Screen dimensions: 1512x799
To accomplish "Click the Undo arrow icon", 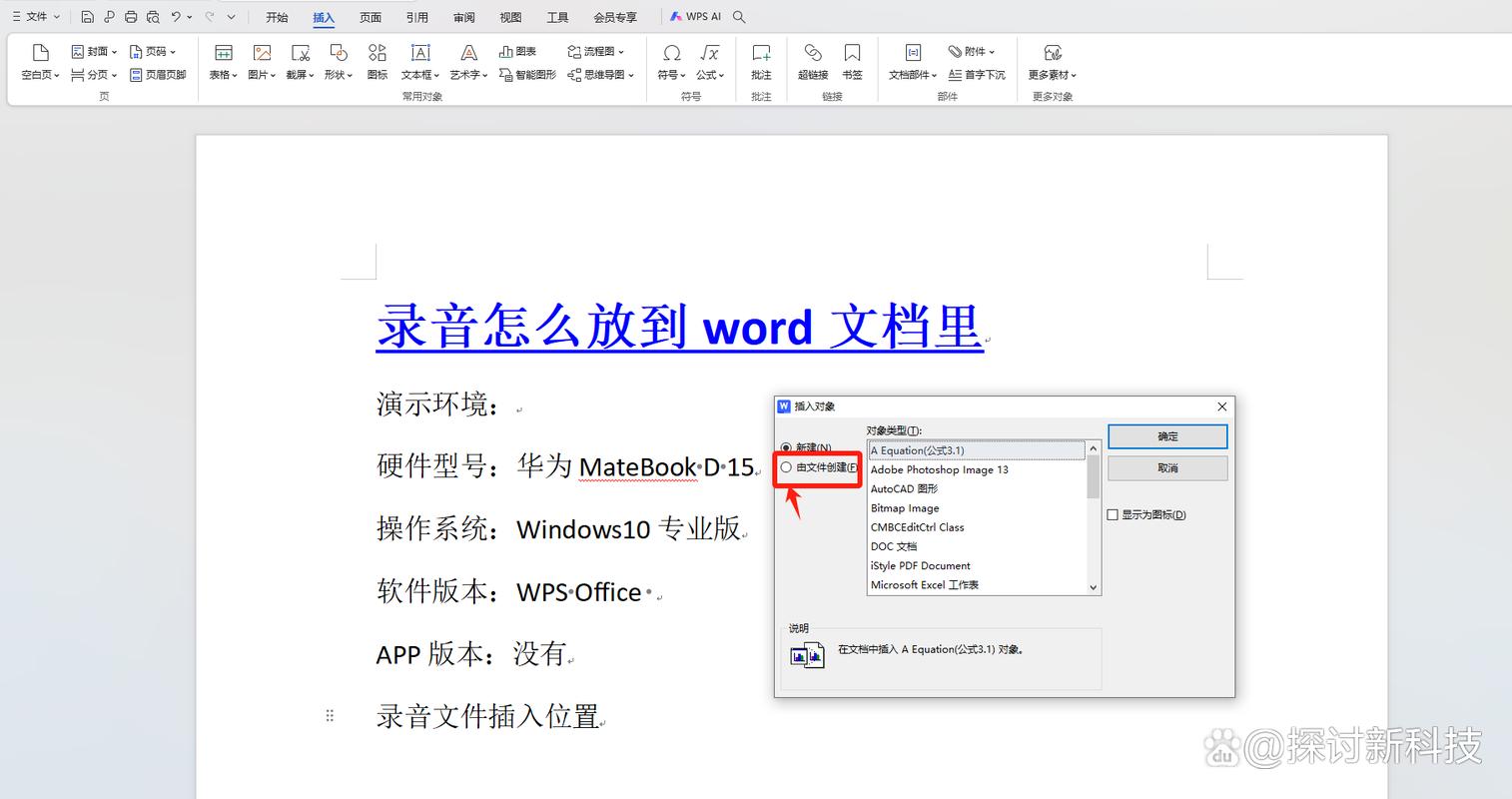I will coord(177,17).
